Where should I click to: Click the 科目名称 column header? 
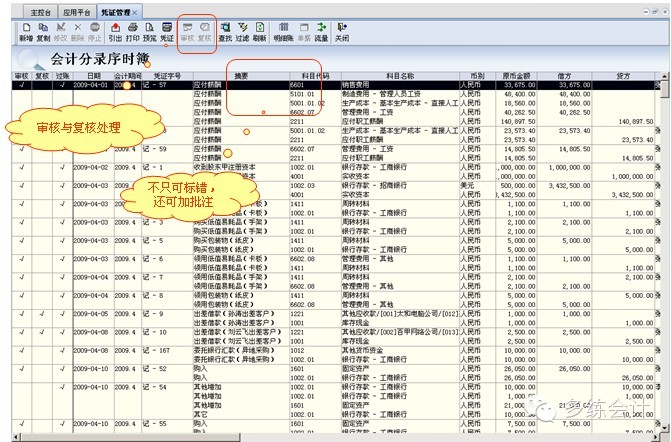click(400, 76)
